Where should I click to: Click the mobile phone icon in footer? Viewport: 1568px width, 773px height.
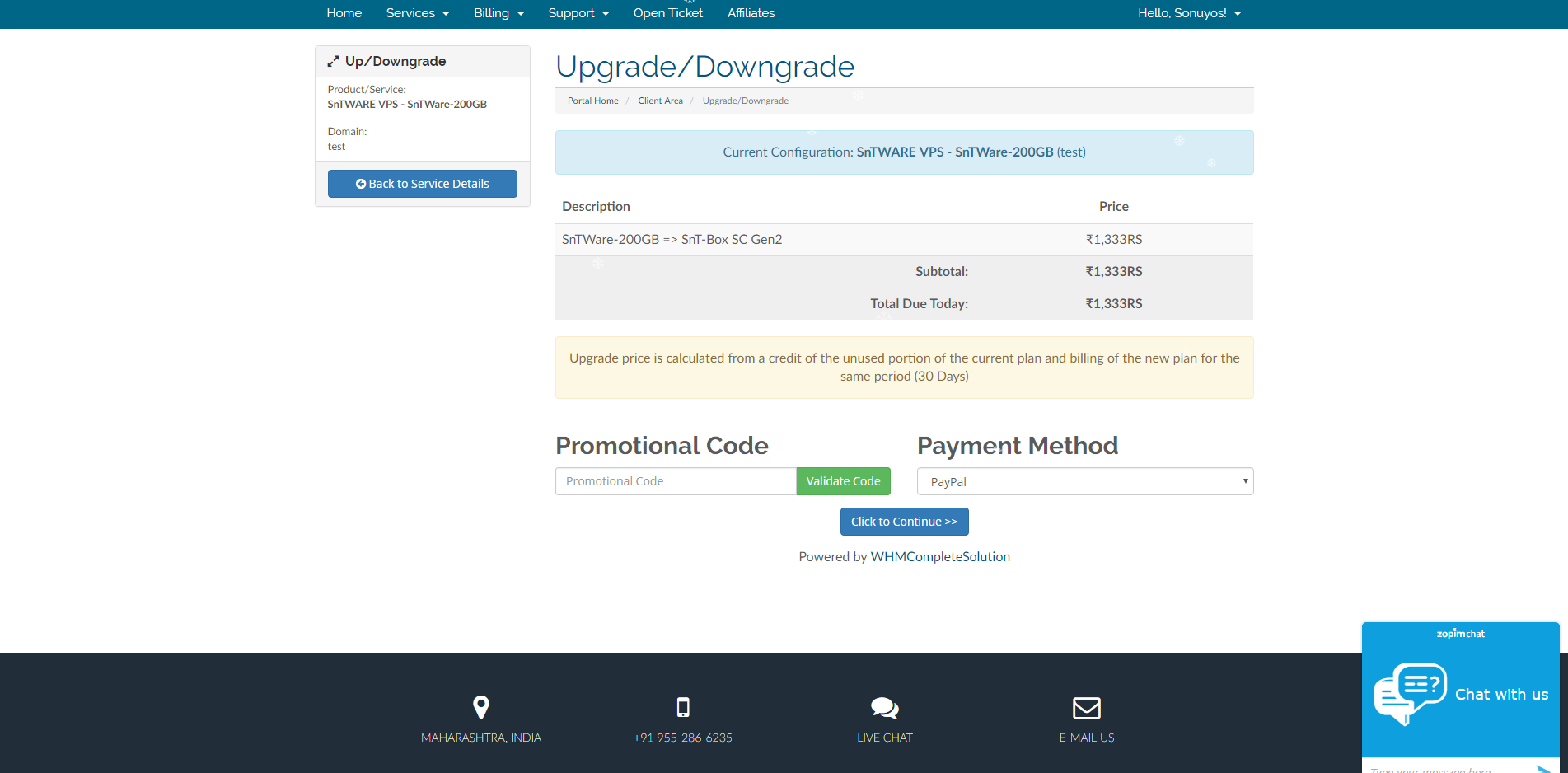(x=683, y=707)
